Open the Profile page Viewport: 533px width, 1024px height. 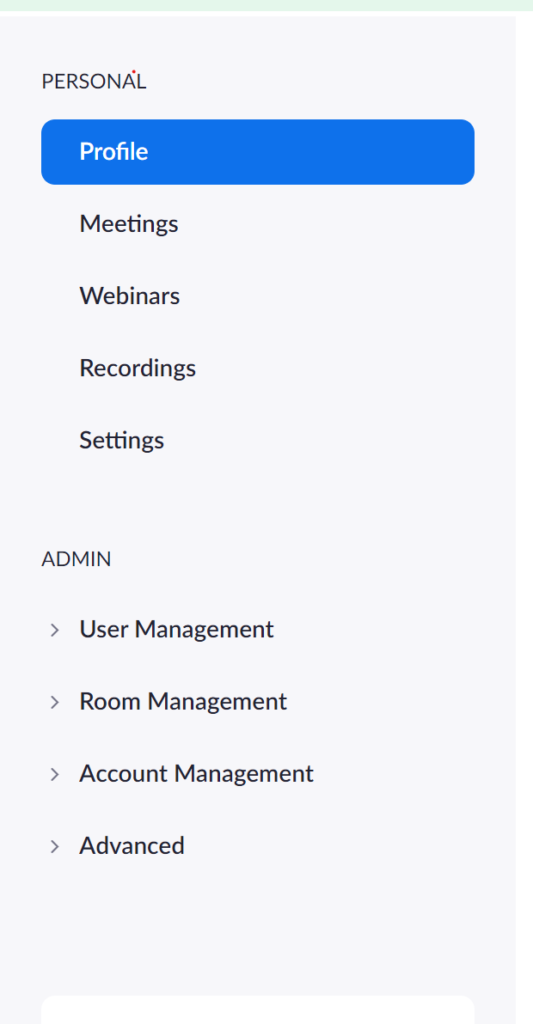point(114,152)
